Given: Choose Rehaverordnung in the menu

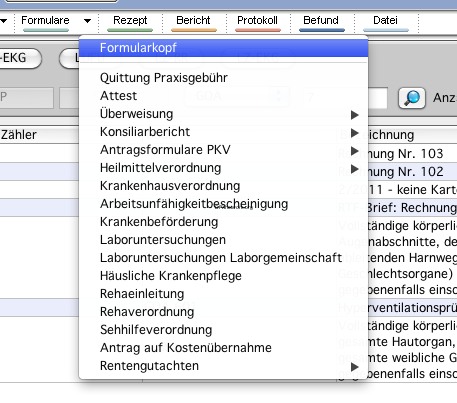Looking at the screenshot, I should (223, 312).
